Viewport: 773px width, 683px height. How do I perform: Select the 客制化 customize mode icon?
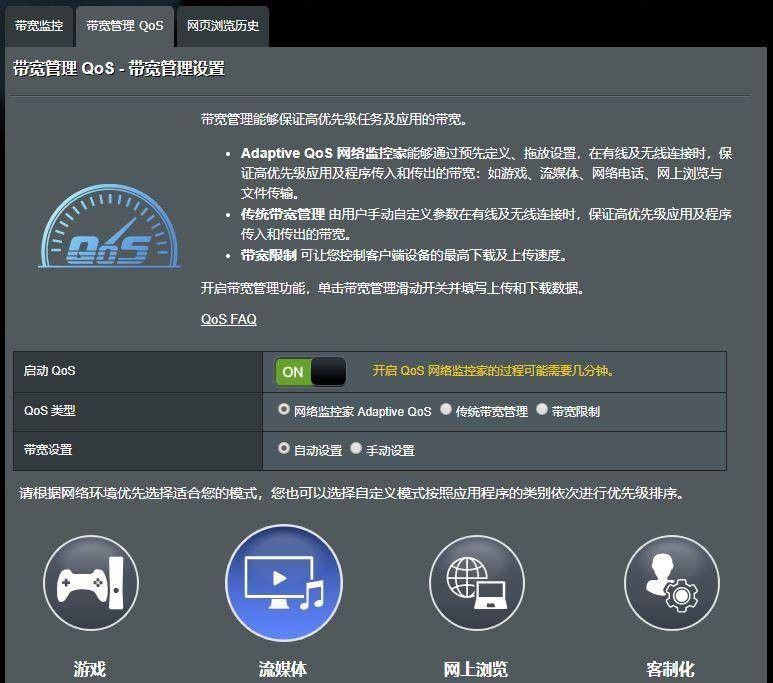tap(671, 583)
